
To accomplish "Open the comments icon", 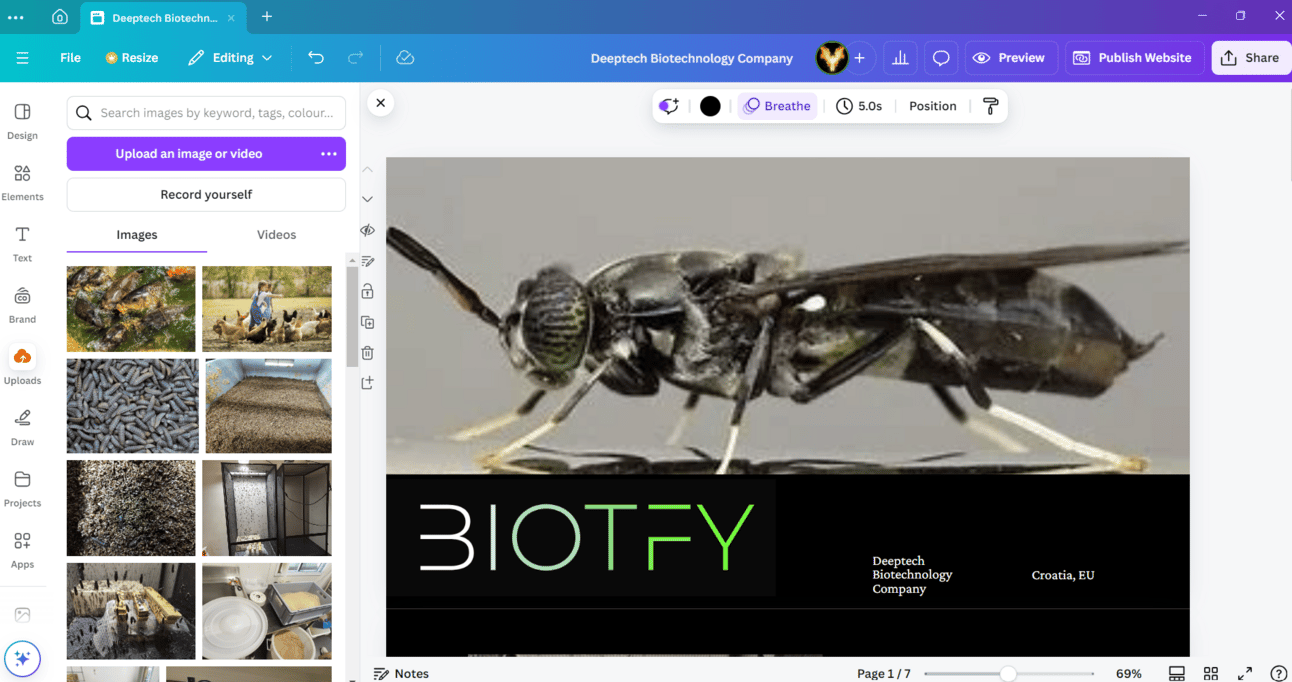I will click(941, 58).
